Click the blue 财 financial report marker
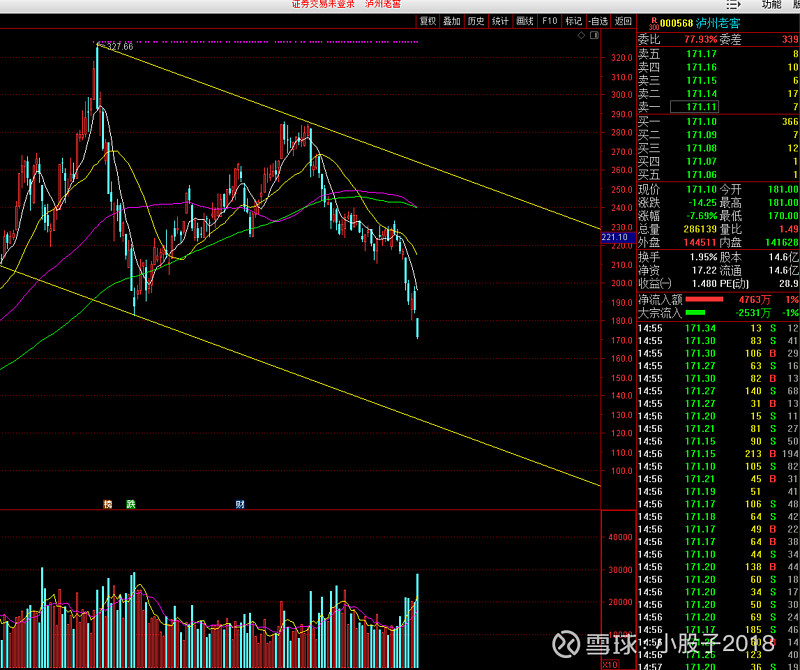The height and width of the screenshot is (670, 800). [240, 504]
